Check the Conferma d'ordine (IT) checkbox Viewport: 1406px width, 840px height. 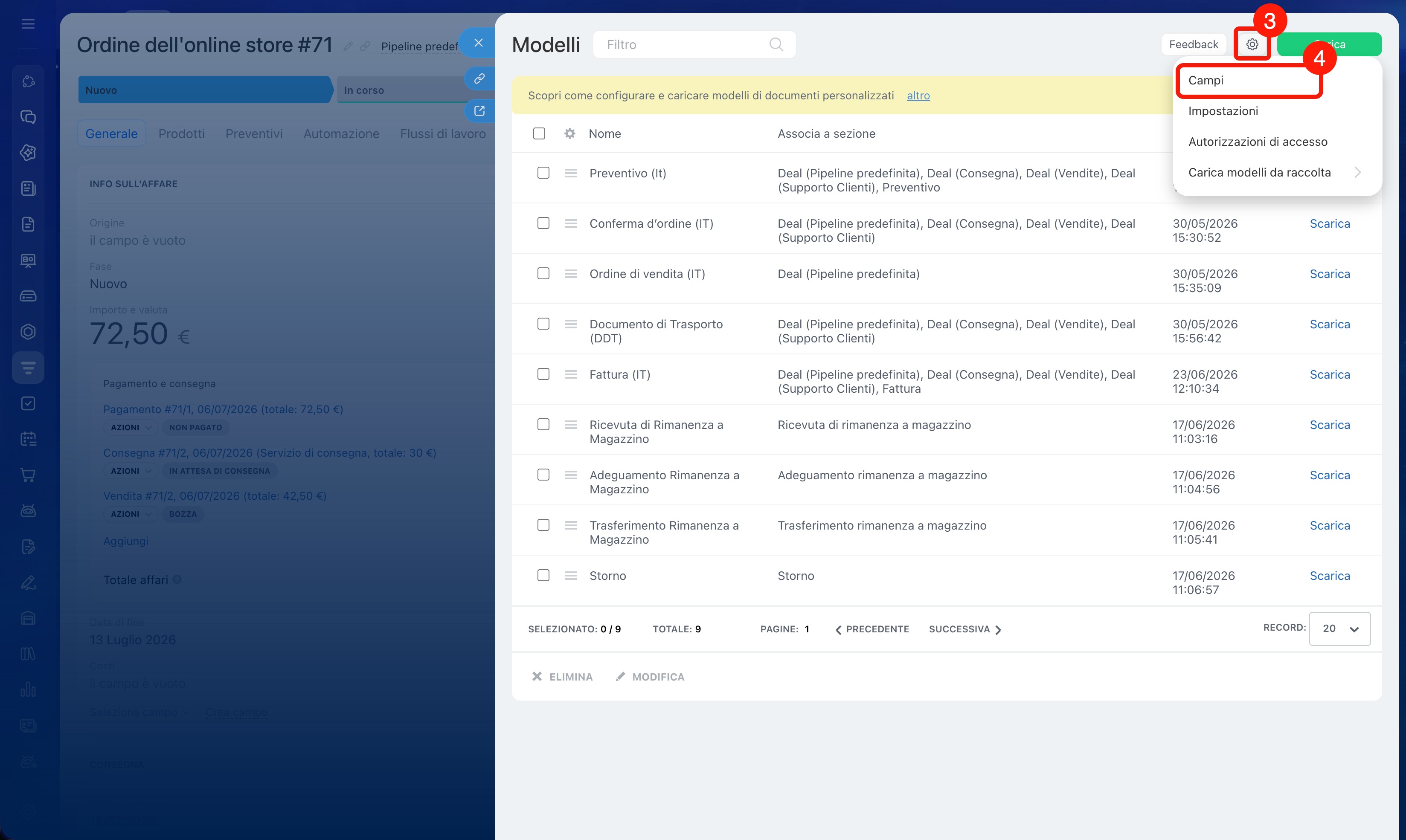click(543, 223)
